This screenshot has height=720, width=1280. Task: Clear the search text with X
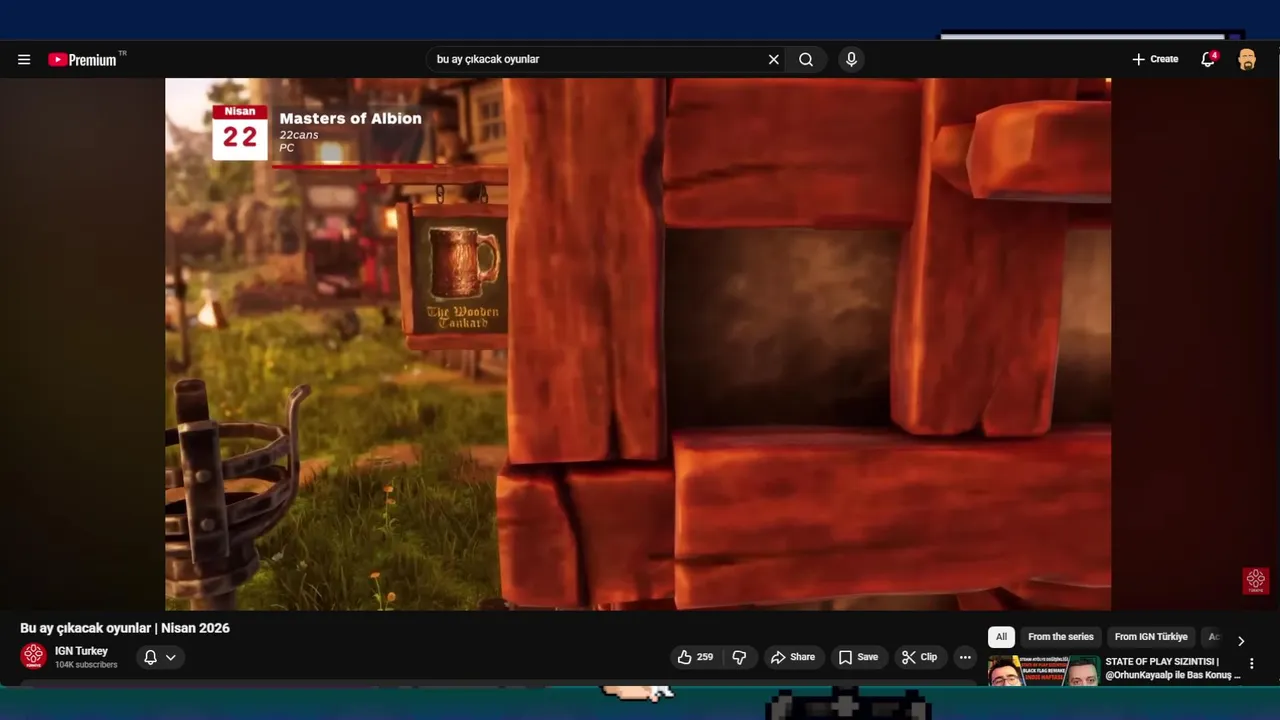[x=773, y=59]
